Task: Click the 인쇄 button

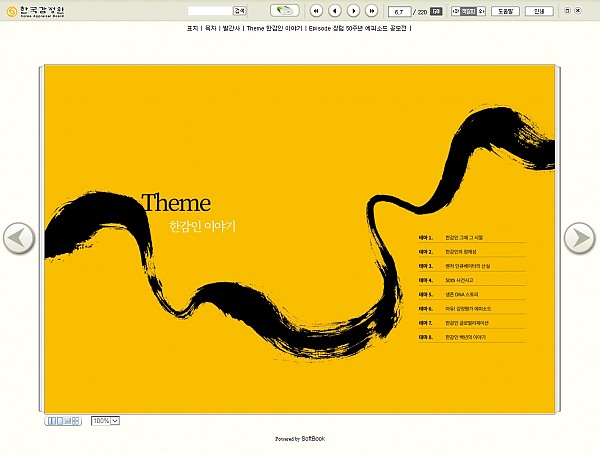Action: click(539, 11)
